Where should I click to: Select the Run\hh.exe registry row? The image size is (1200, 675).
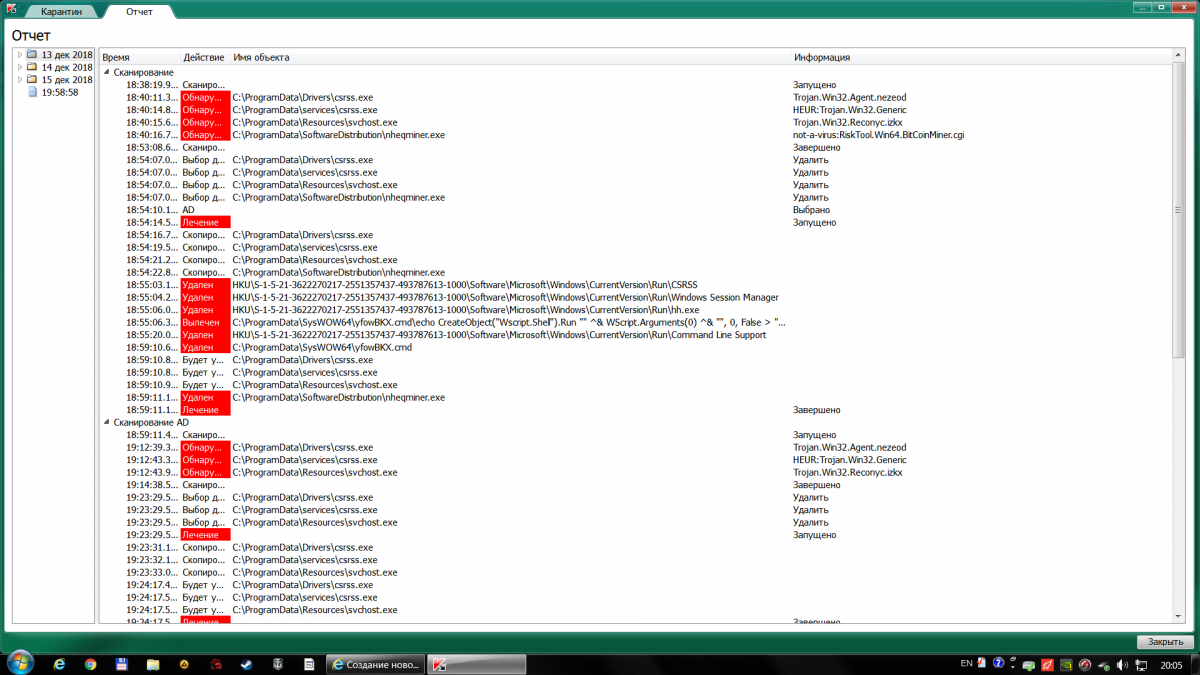(635, 310)
